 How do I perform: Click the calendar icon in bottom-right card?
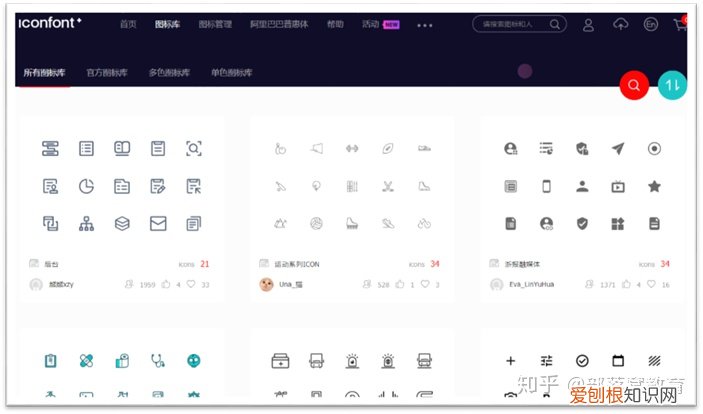click(618, 361)
